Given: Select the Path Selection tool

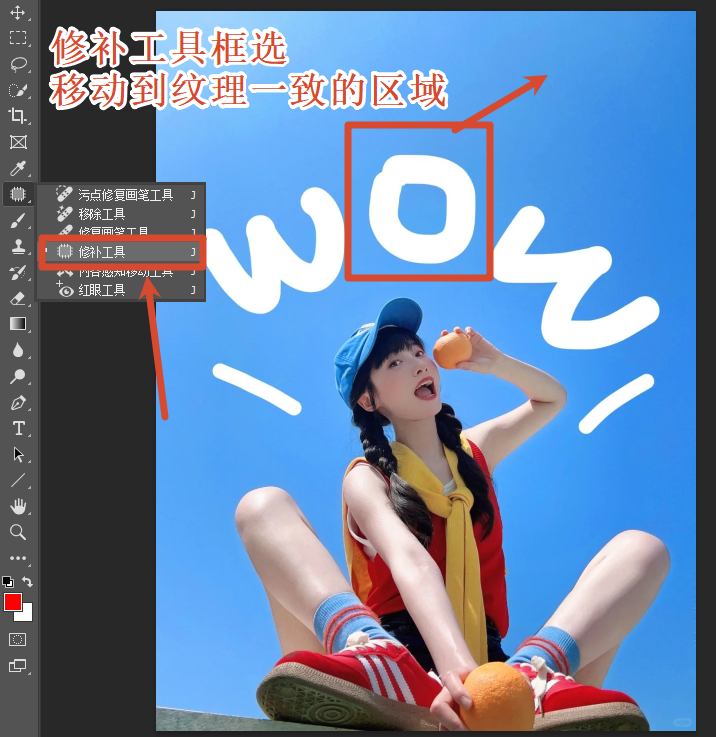Looking at the screenshot, I should coord(18,455).
